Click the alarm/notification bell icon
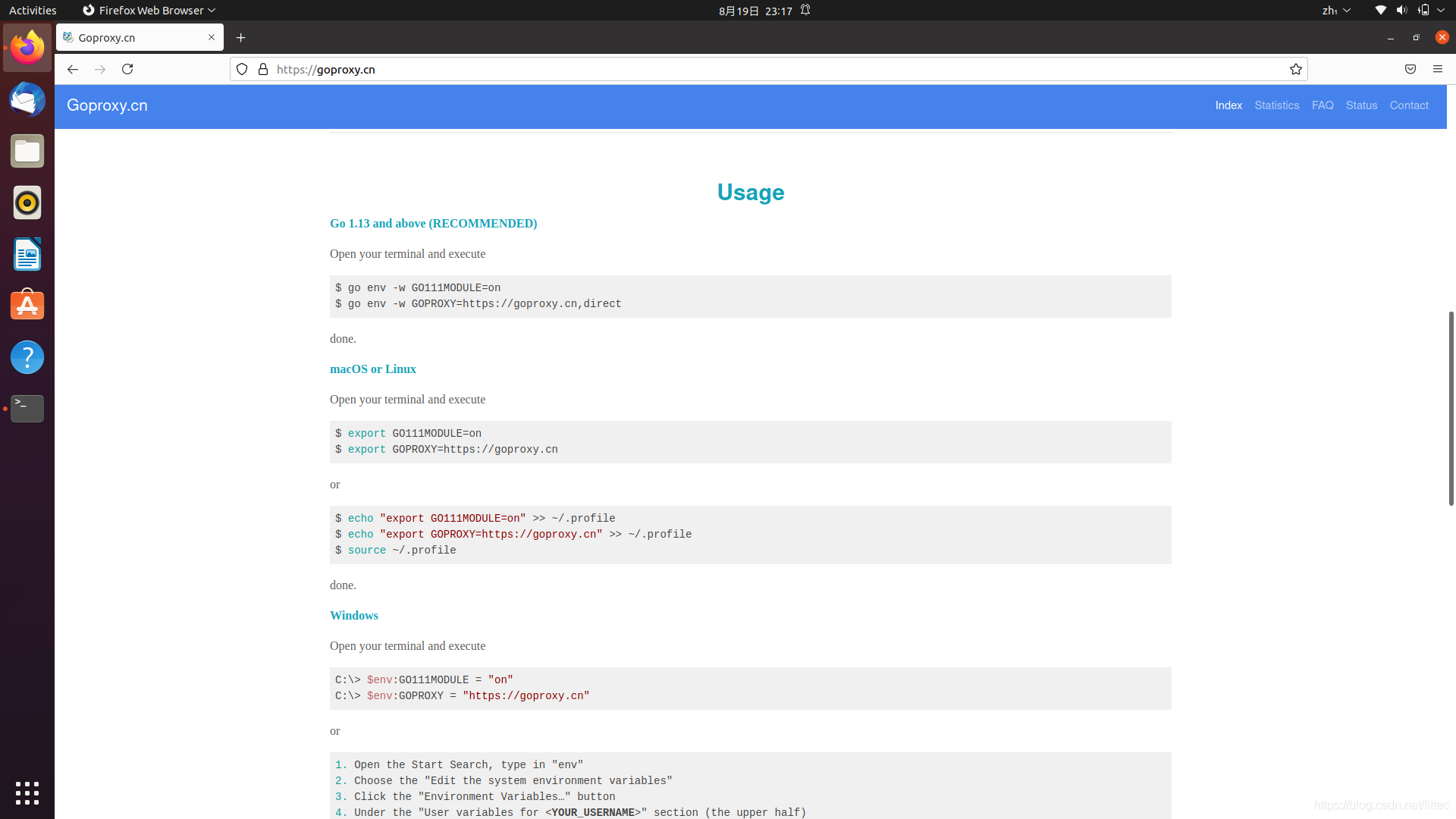 pos(805,10)
